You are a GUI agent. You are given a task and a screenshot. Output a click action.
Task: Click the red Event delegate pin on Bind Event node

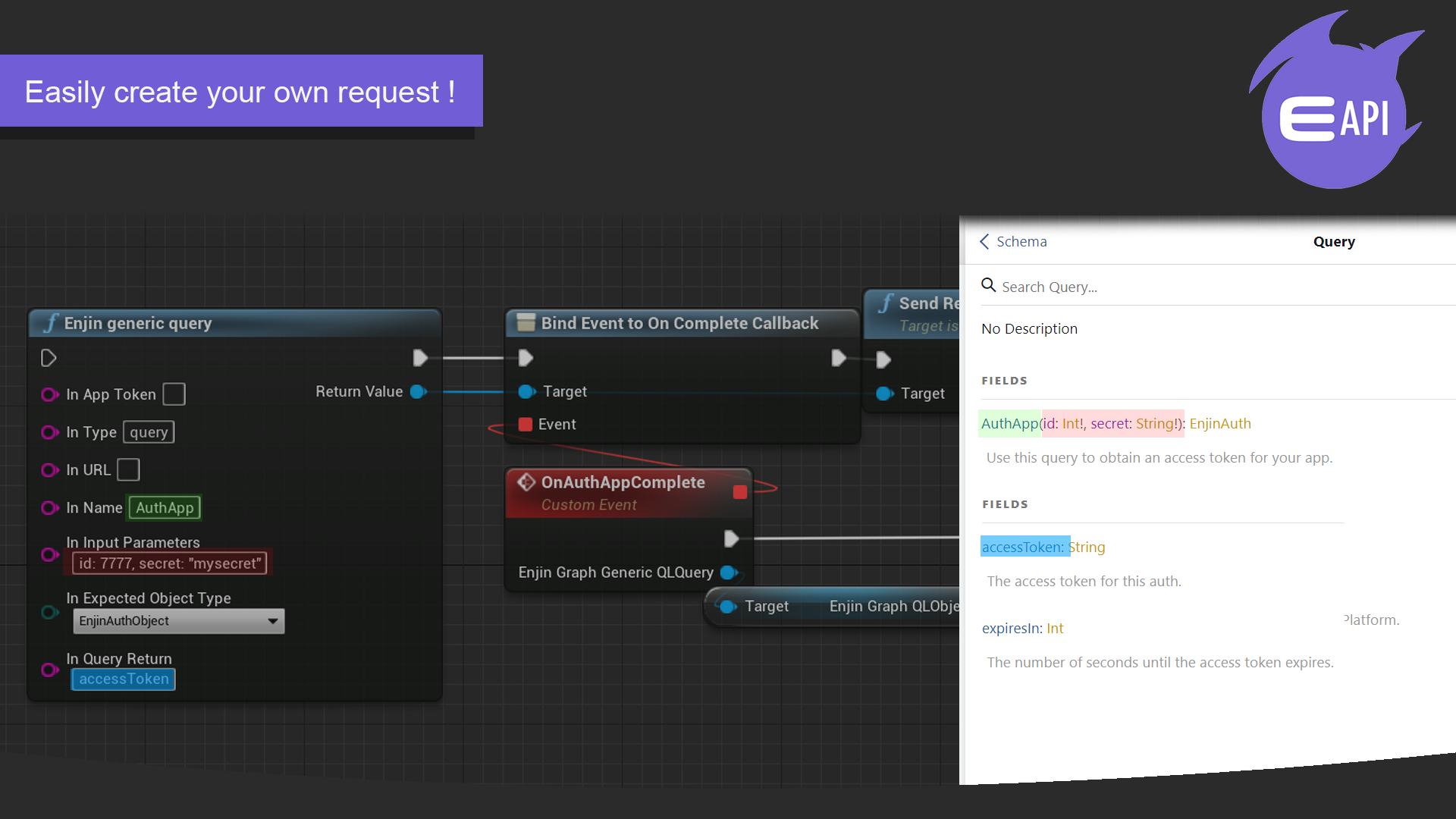click(x=526, y=424)
